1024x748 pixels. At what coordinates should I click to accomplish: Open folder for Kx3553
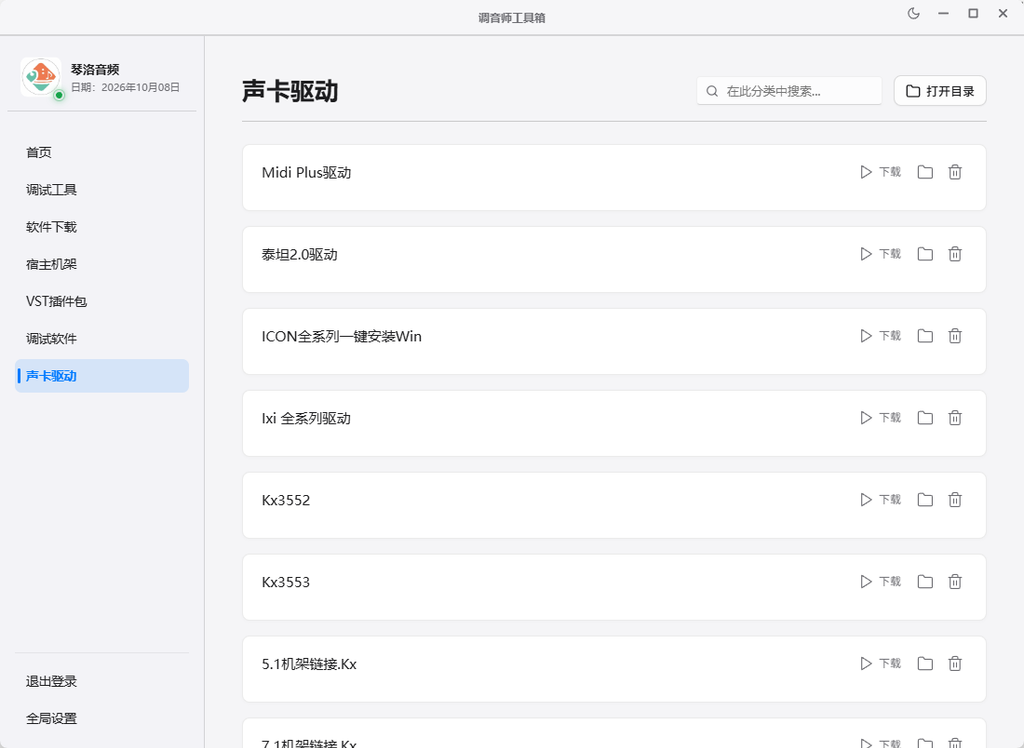(925, 581)
